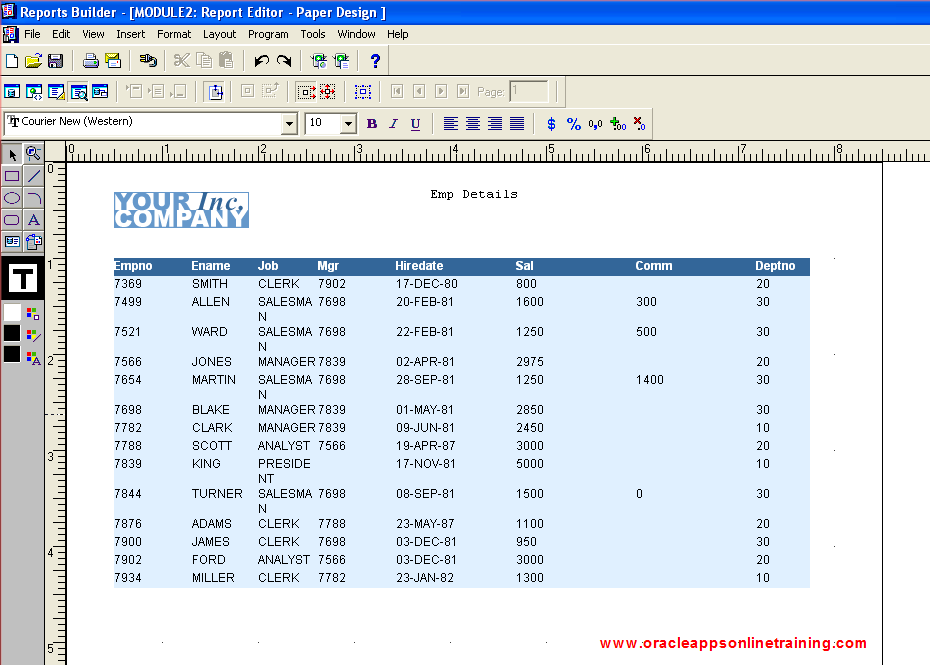
Task: Open the View menu
Action: [93, 34]
